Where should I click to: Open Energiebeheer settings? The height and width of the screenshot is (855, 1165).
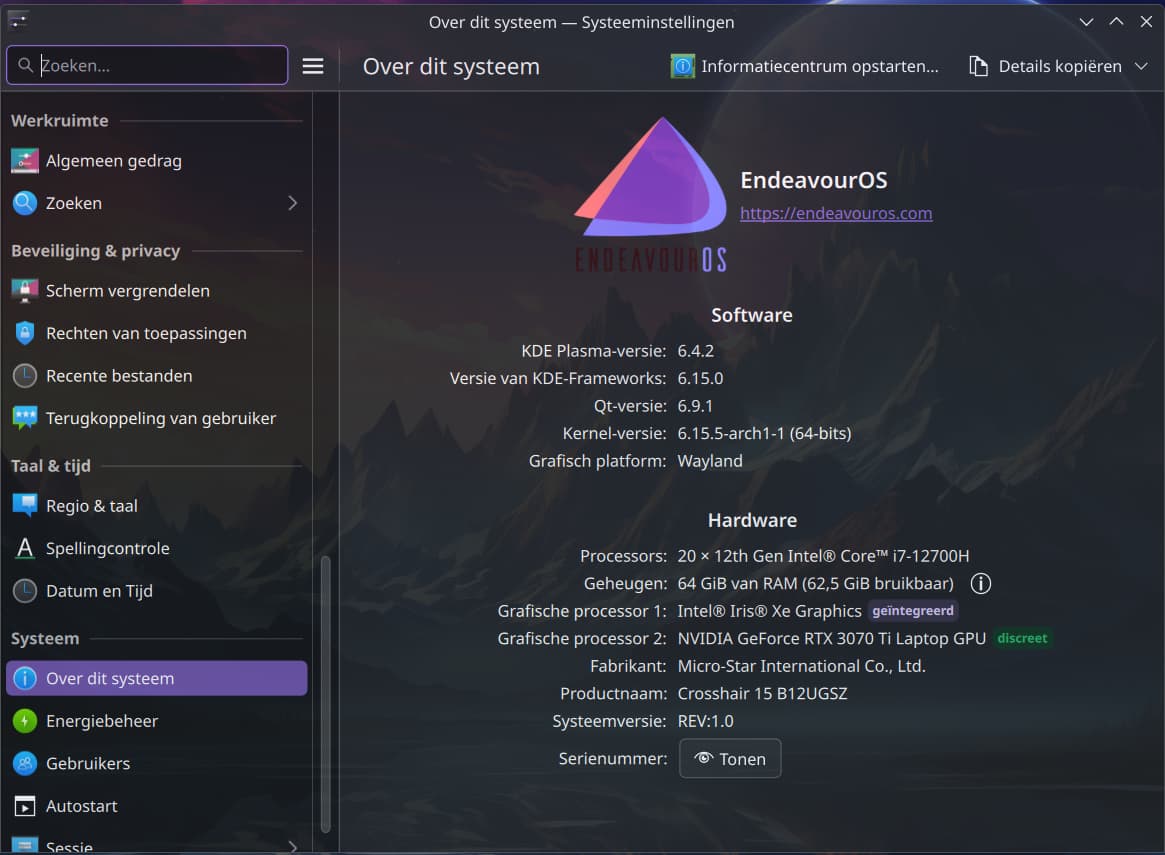[156, 721]
